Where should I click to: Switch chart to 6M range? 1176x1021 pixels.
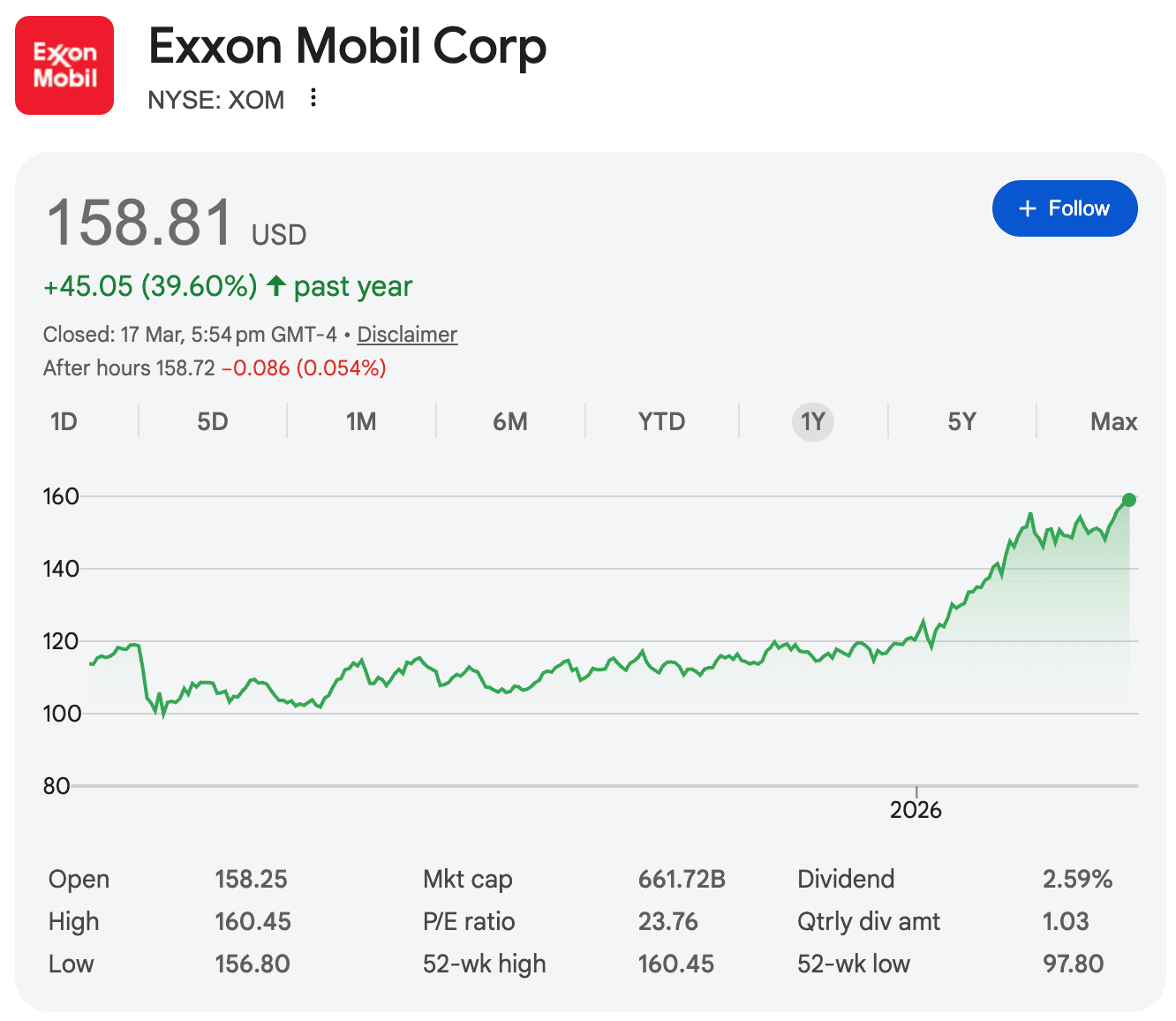[x=510, y=421]
